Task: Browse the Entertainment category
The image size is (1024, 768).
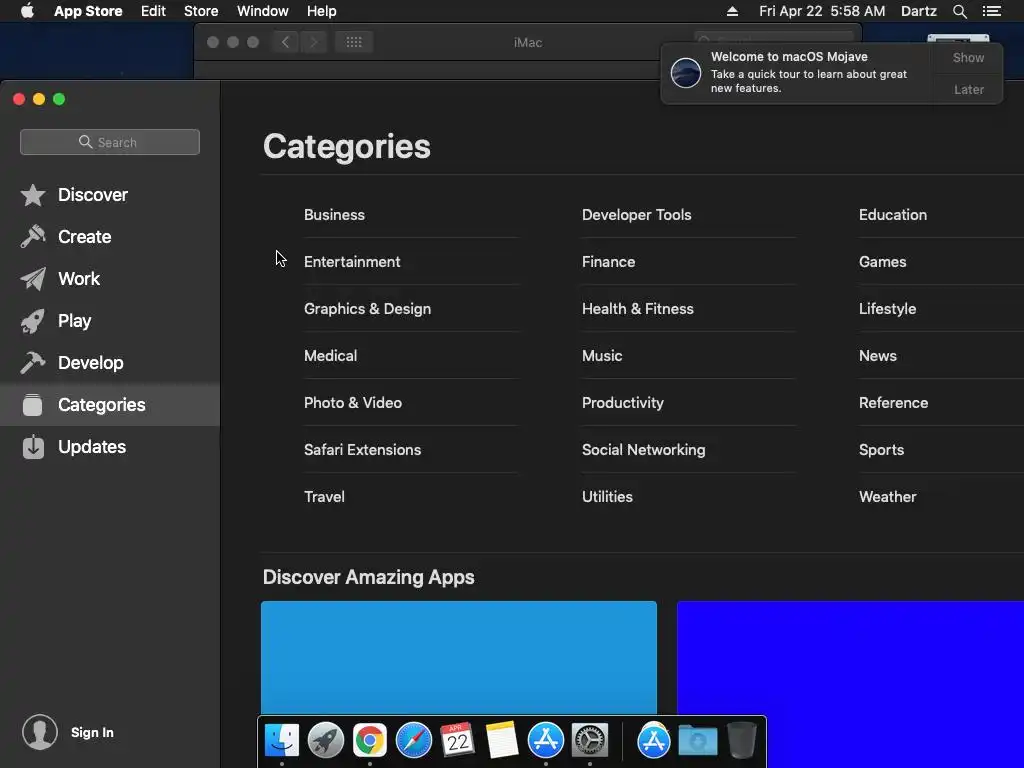Action: tap(352, 262)
